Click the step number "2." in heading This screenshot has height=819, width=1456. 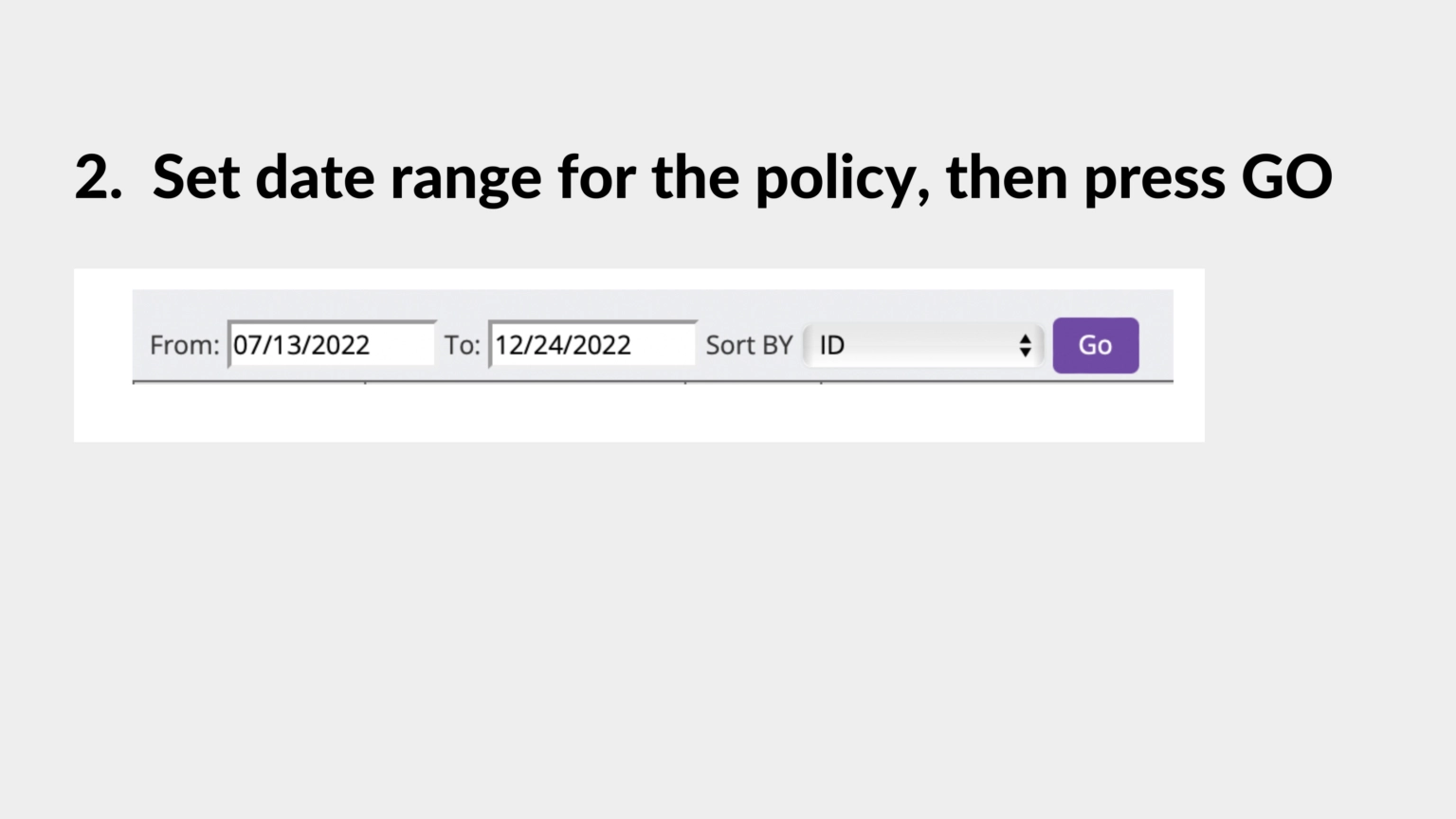(99, 177)
